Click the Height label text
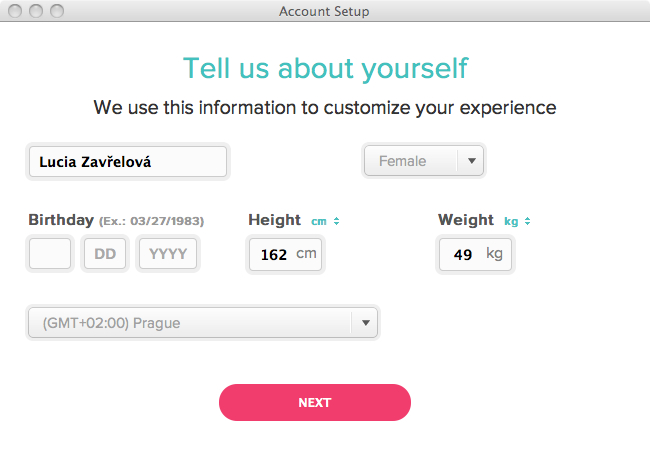This screenshot has height=472, width=650. tap(274, 220)
